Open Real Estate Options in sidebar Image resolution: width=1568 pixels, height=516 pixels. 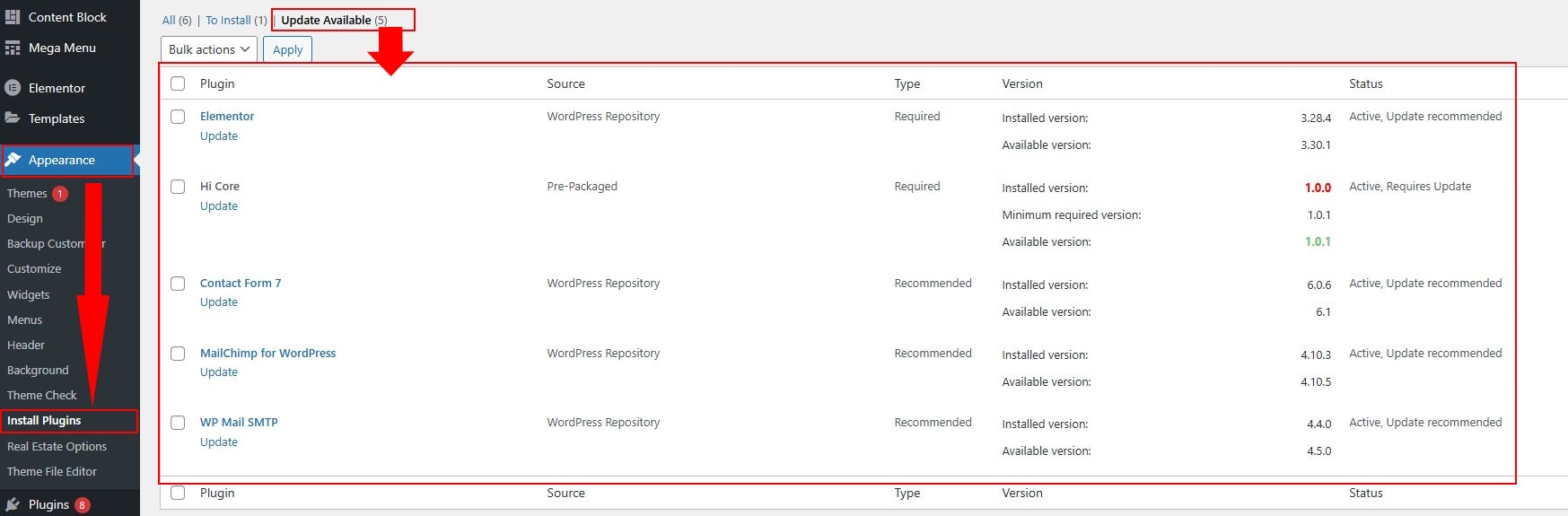coord(57,446)
